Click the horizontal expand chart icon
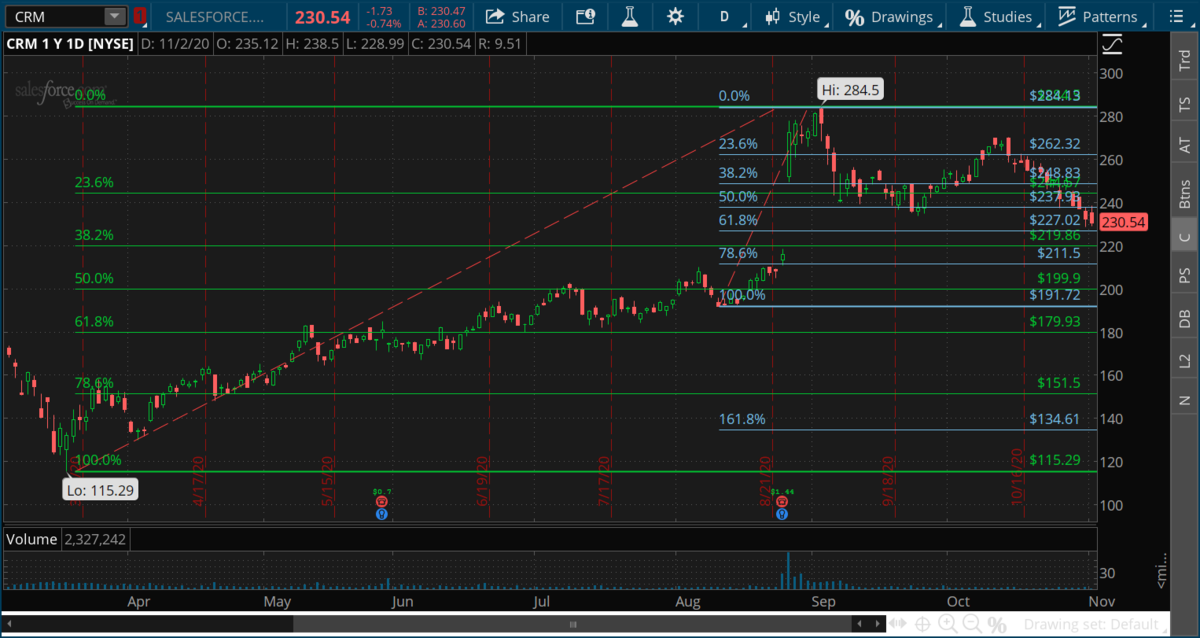The height and width of the screenshot is (638, 1200). tap(899, 625)
